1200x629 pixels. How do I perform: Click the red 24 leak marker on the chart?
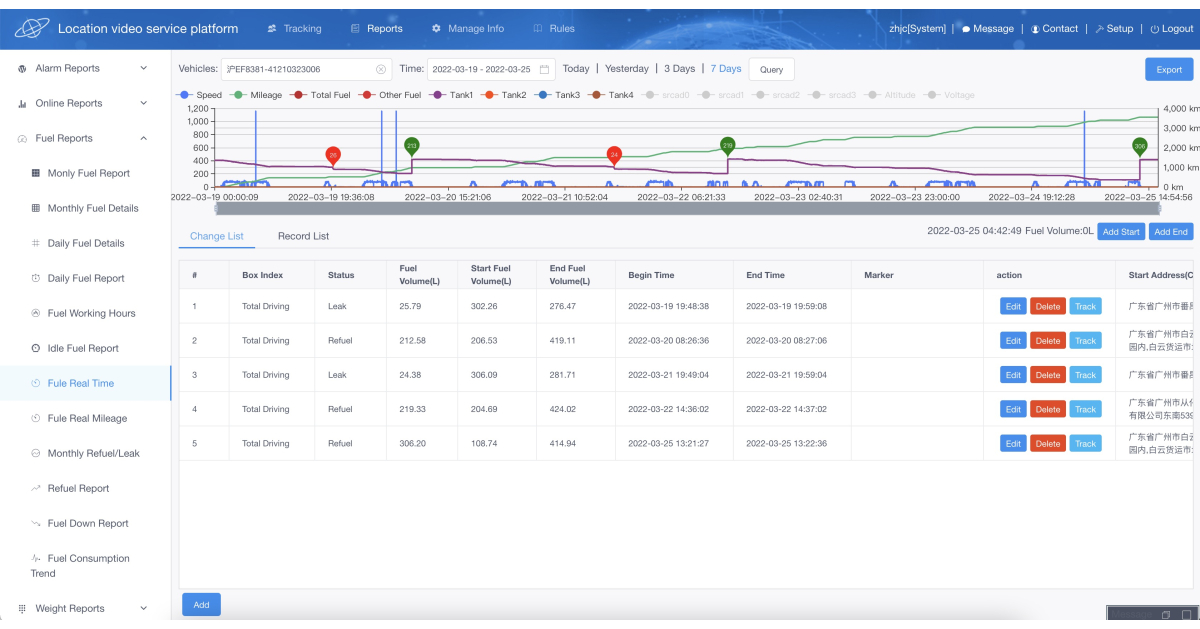click(614, 155)
